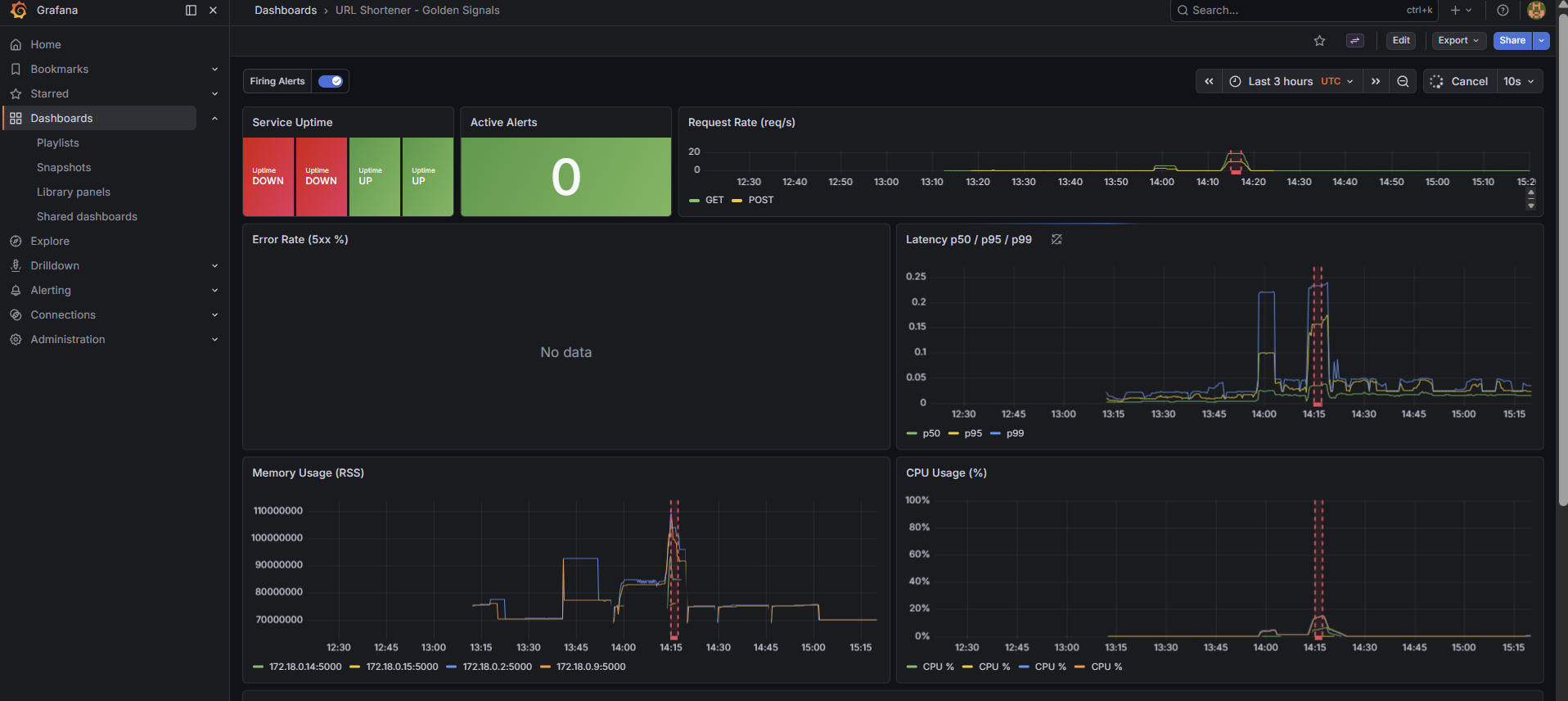Toggle the Firing Alerts switch
1568x701 pixels.
point(331,81)
